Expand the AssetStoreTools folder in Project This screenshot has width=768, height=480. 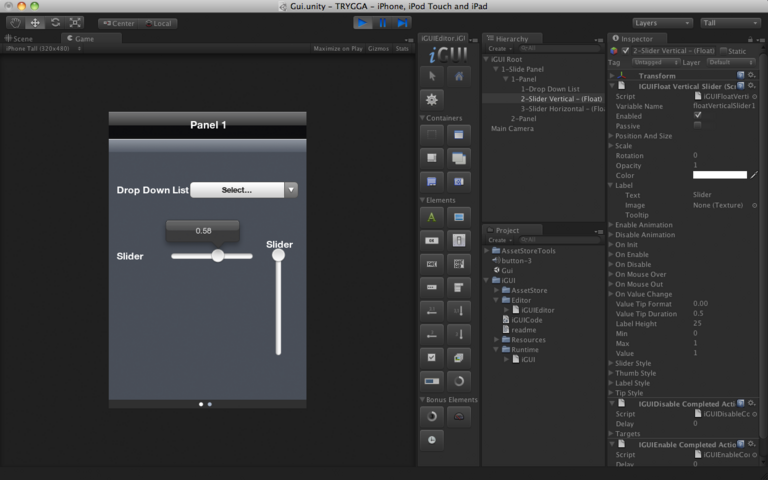tap(487, 251)
